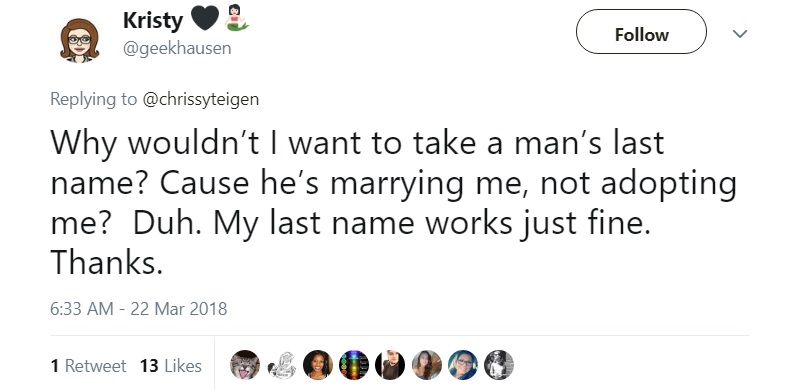The image size is (800, 390).
Task: Open the 6:33 AM - 22 Mar 2018 timestamp
Action: [x=139, y=309]
